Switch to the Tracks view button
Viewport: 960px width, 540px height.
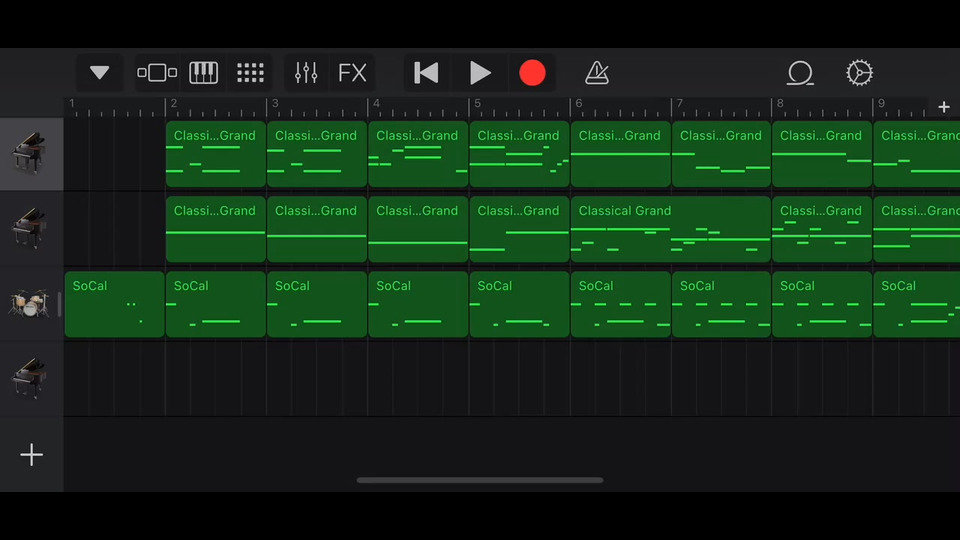pyautogui.click(x=157, y=73)
